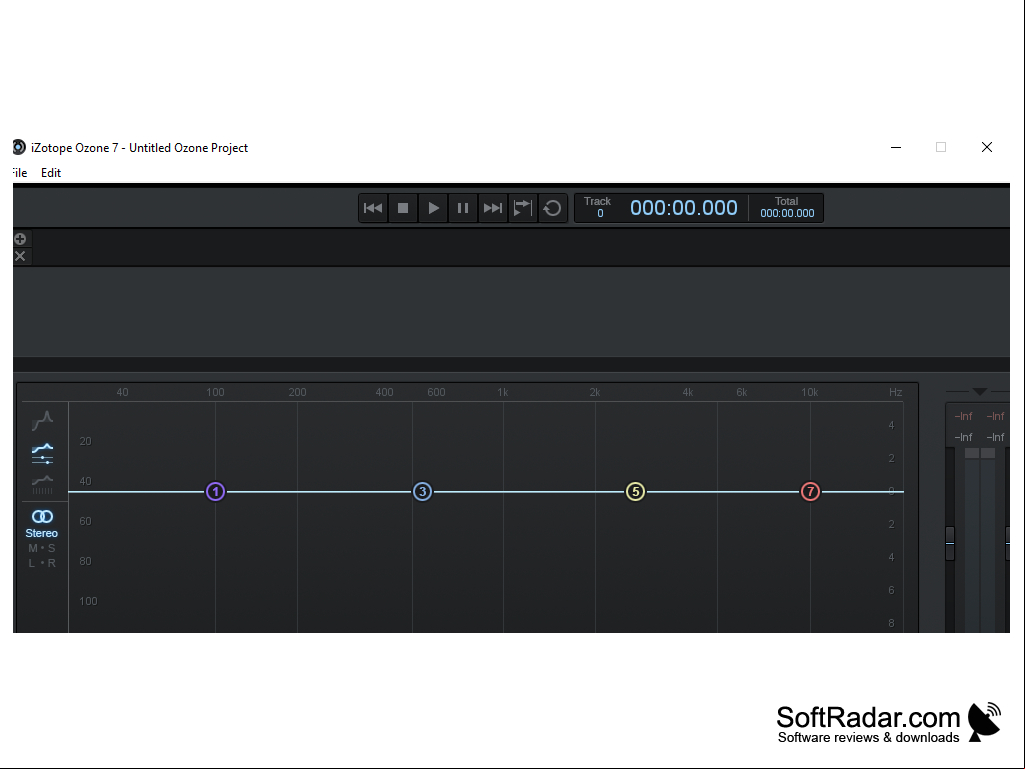Click the iZotope Ozone app icon in the title bar
The height and width of the screenshot is (769, 1025).
[19, 147]
